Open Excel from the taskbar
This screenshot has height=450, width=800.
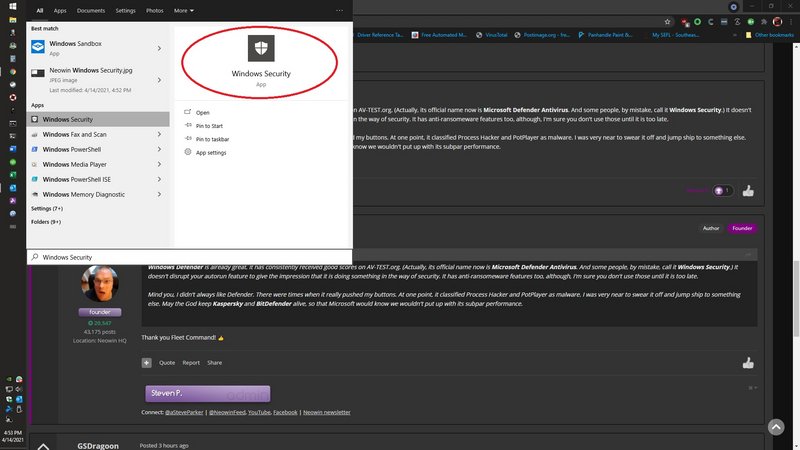point(13,175)
